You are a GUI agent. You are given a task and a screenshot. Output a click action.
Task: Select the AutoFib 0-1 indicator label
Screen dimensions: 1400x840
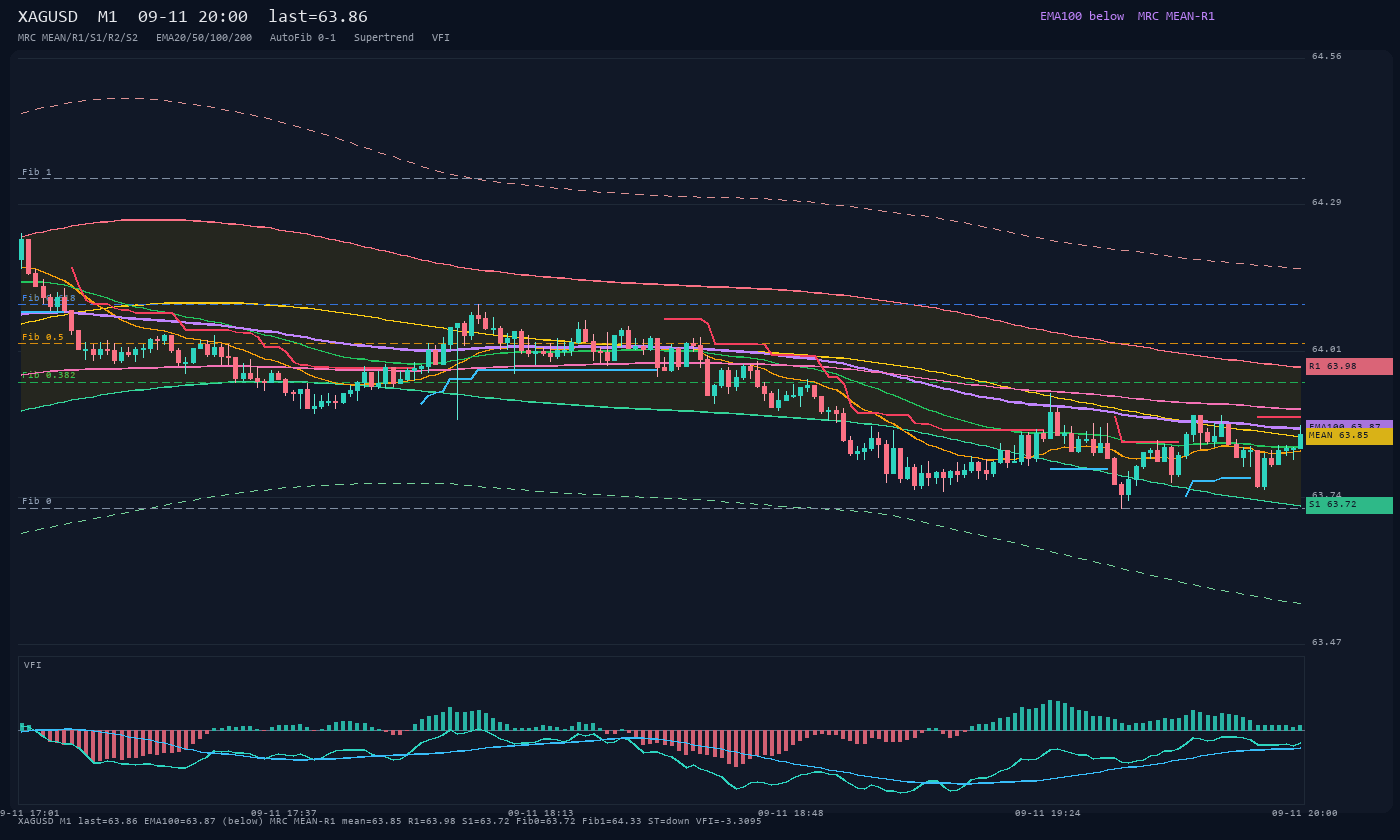(x=303, y=38)
